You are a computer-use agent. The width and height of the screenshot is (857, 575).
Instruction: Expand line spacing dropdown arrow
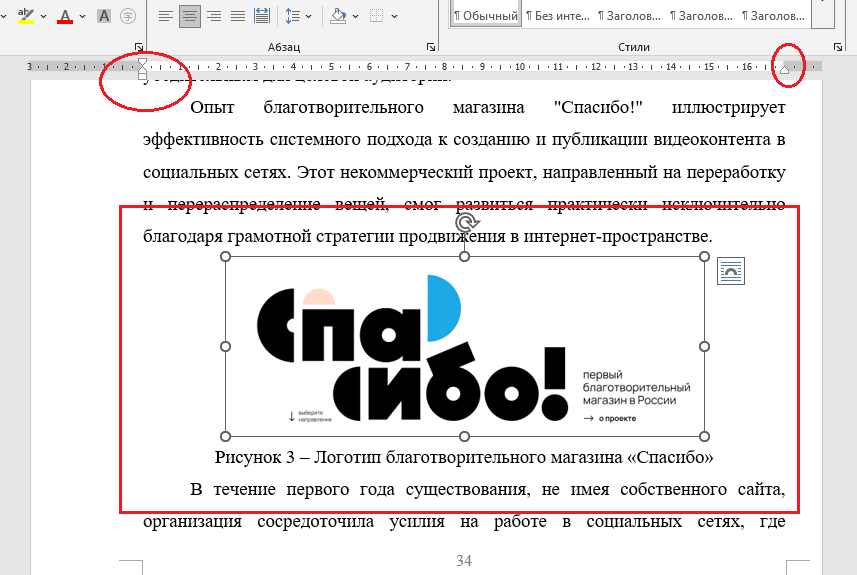[x=308, y=16]
